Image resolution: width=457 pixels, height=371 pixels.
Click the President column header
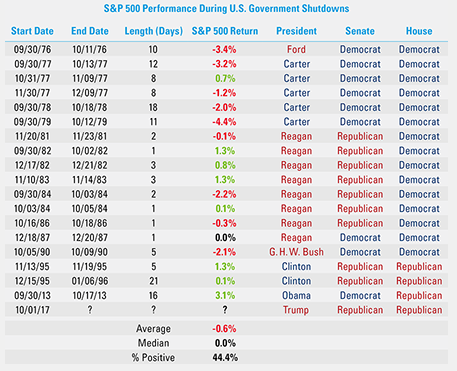[296, 31]
